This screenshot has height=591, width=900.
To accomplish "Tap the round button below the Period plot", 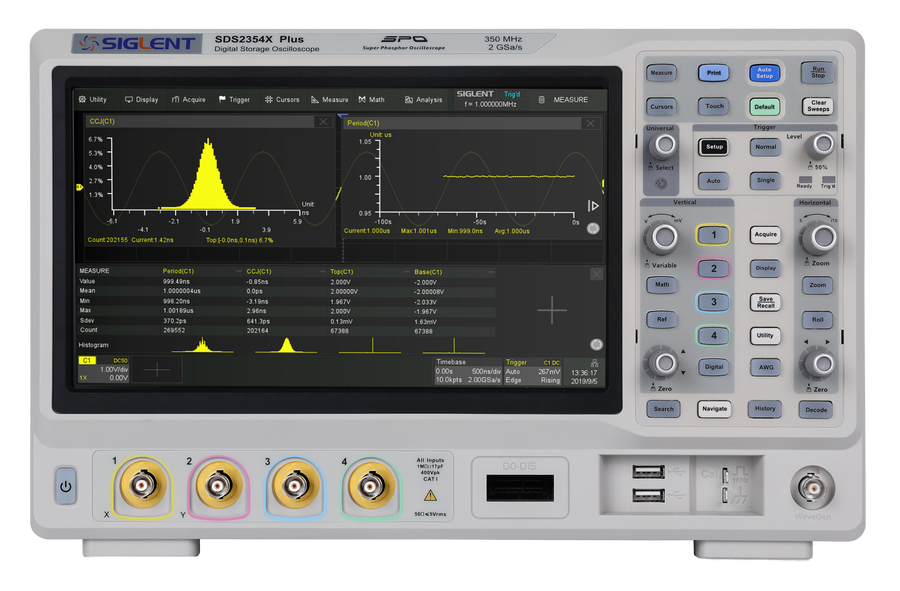I will point(593,228).
